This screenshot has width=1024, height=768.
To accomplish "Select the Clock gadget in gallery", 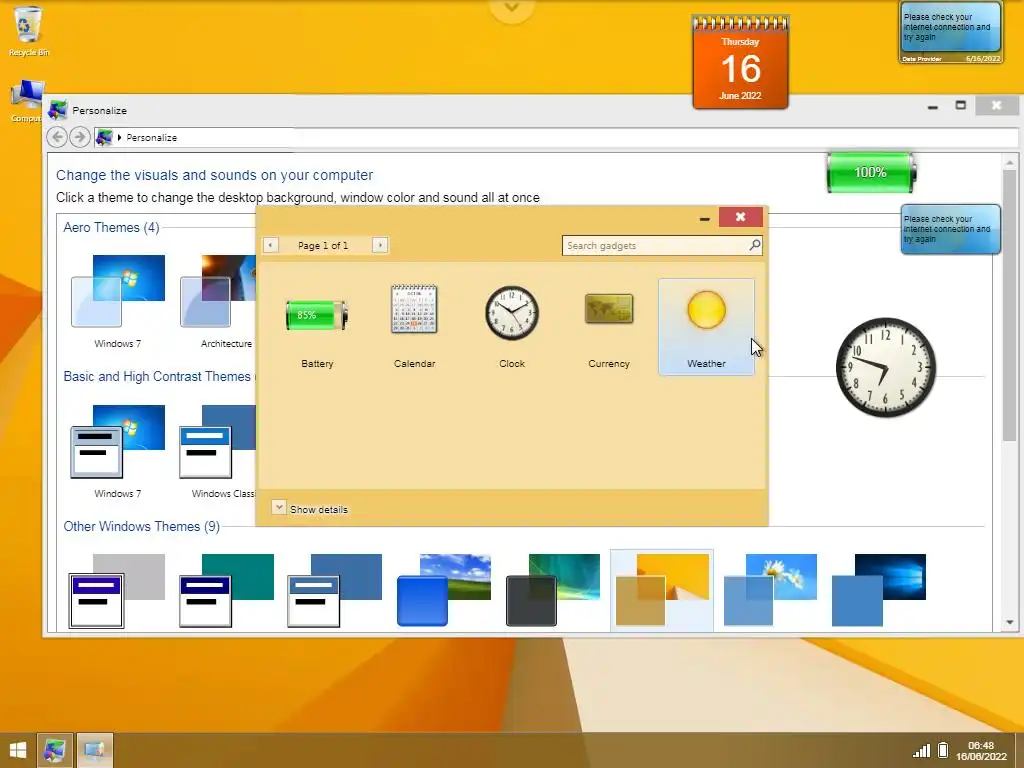I will tap(512, 327).
